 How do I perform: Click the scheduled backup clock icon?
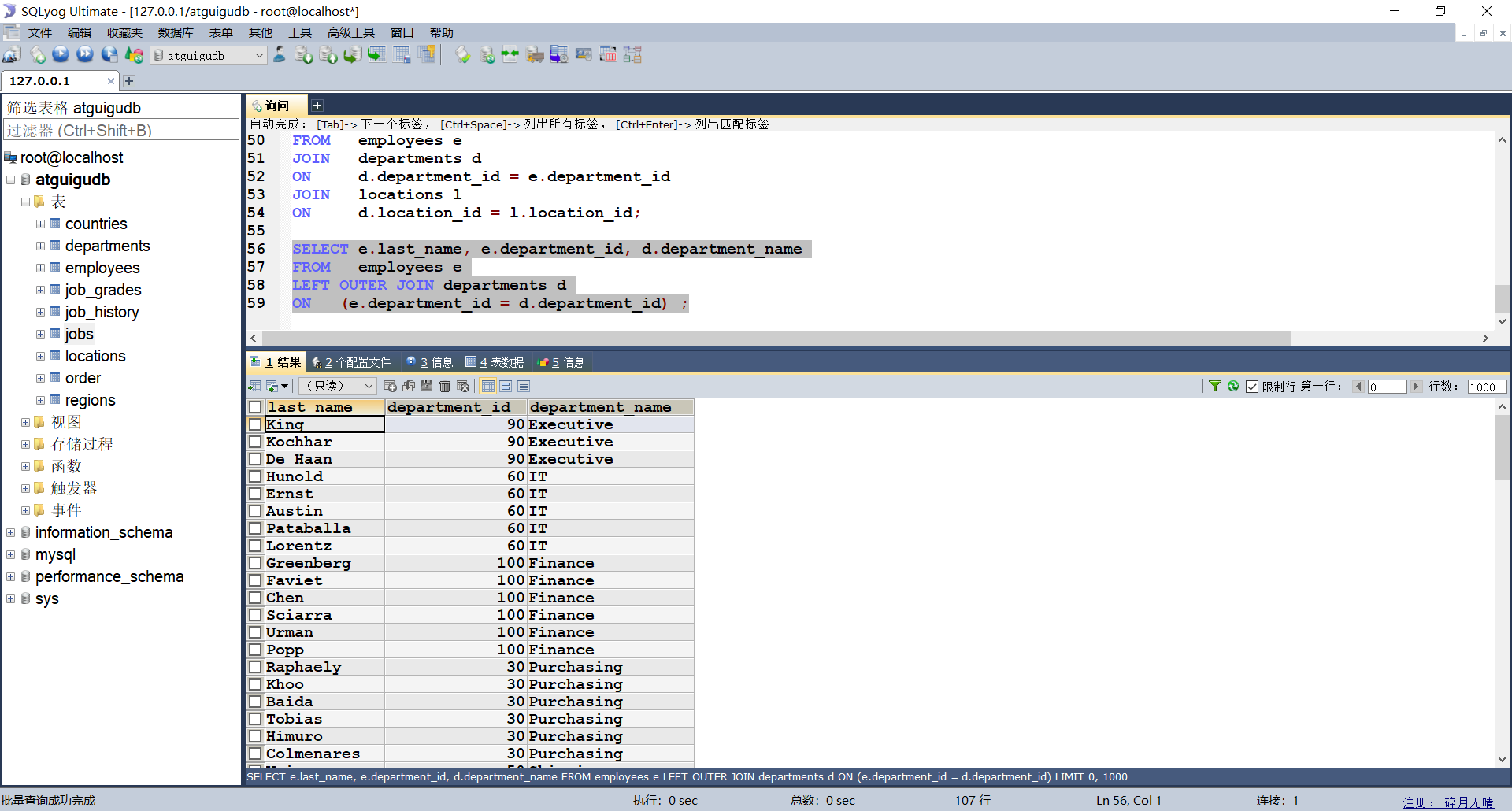tap(559, 55)
